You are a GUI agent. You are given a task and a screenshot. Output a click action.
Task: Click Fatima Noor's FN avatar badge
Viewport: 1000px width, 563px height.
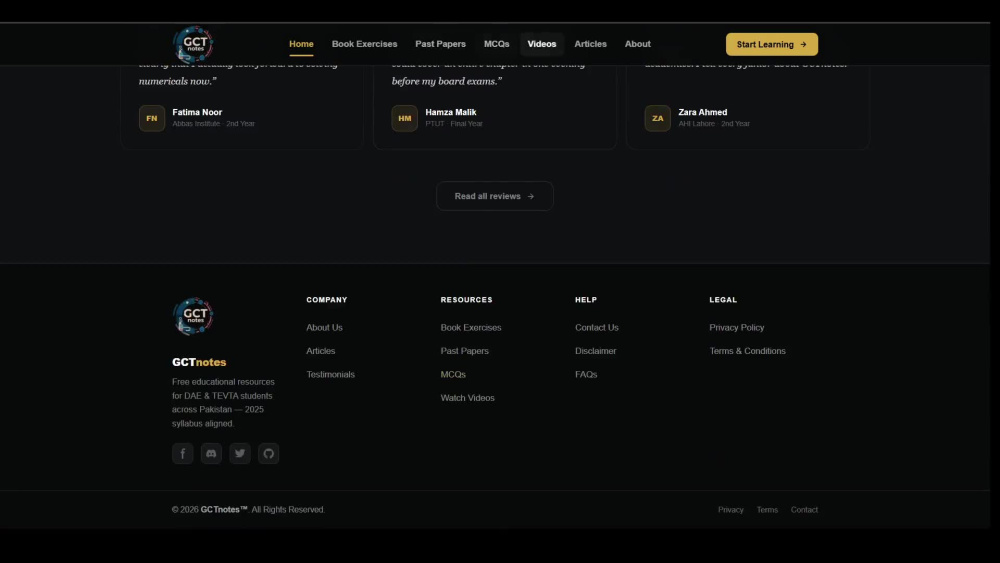click(x=152, y=118)
